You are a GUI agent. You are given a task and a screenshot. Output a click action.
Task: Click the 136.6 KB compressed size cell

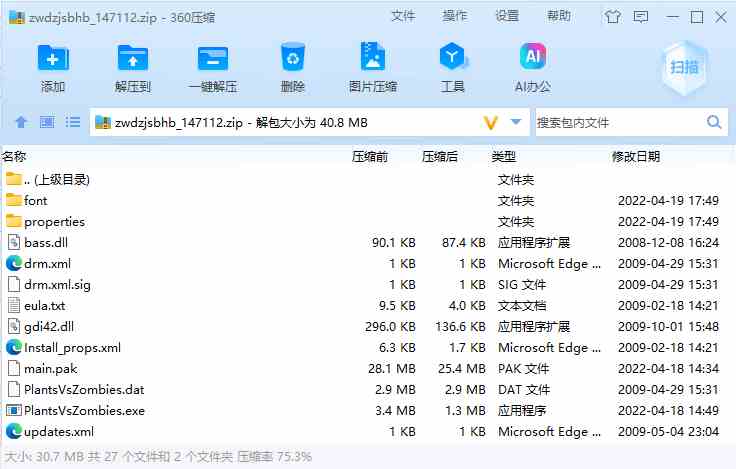(460, 327)
